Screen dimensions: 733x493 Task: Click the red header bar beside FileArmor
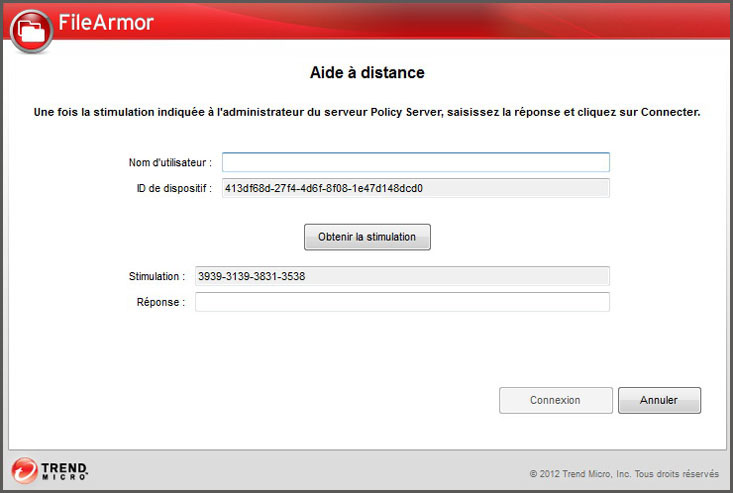click(450, 22)
